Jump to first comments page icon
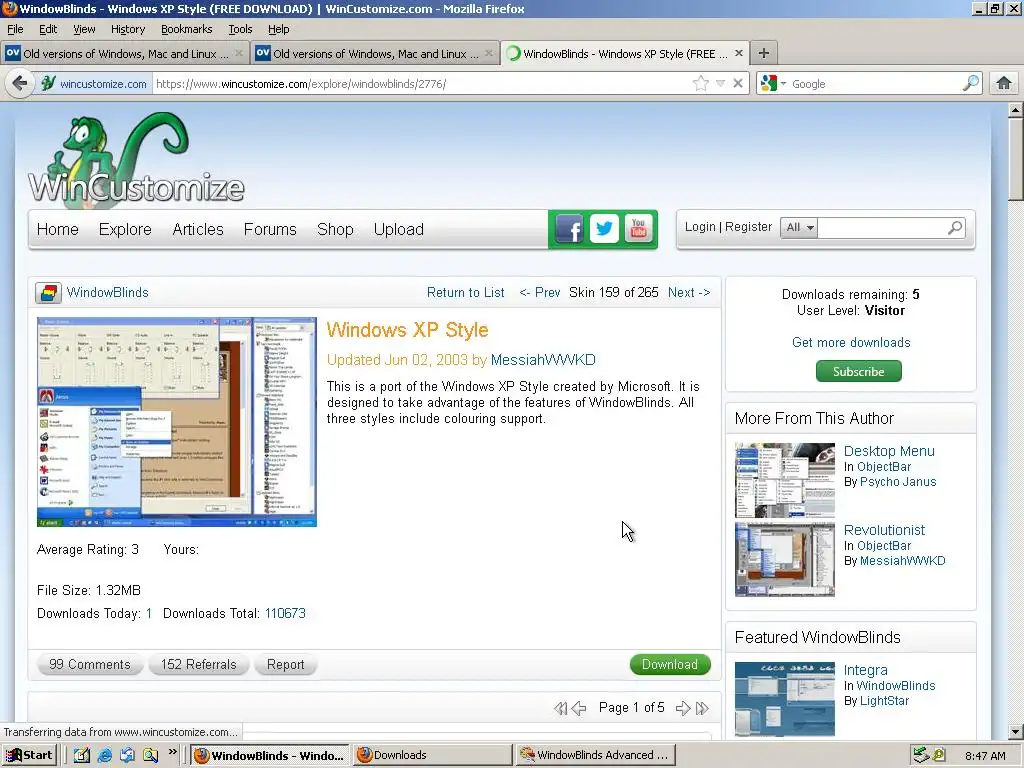The width and height of the screenshot is (1024, 768). pyautogui.click(x=560, y=708)
